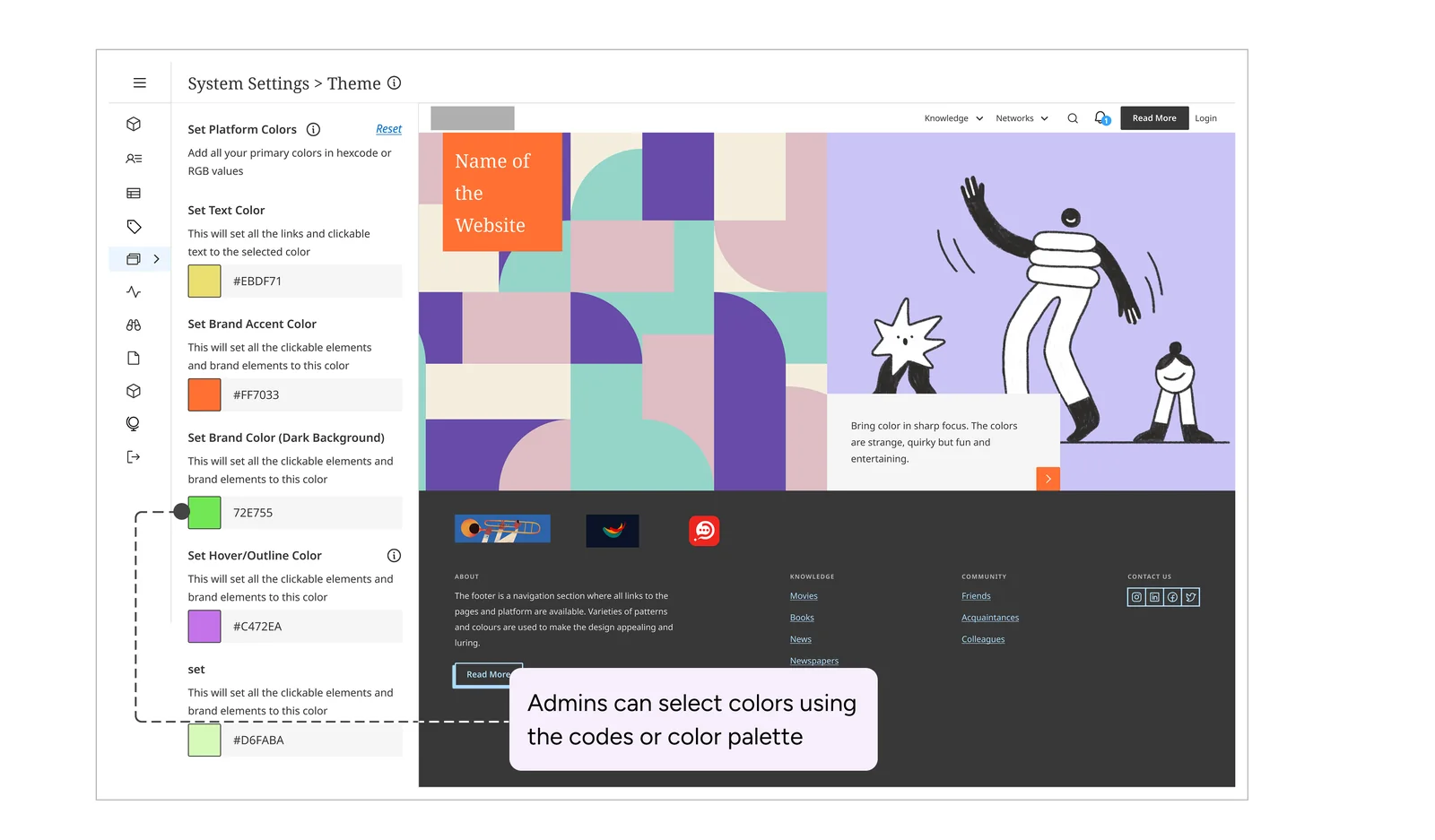
Task: Click the #EBDF71 hex code field
Action: [x=312, y=281]
